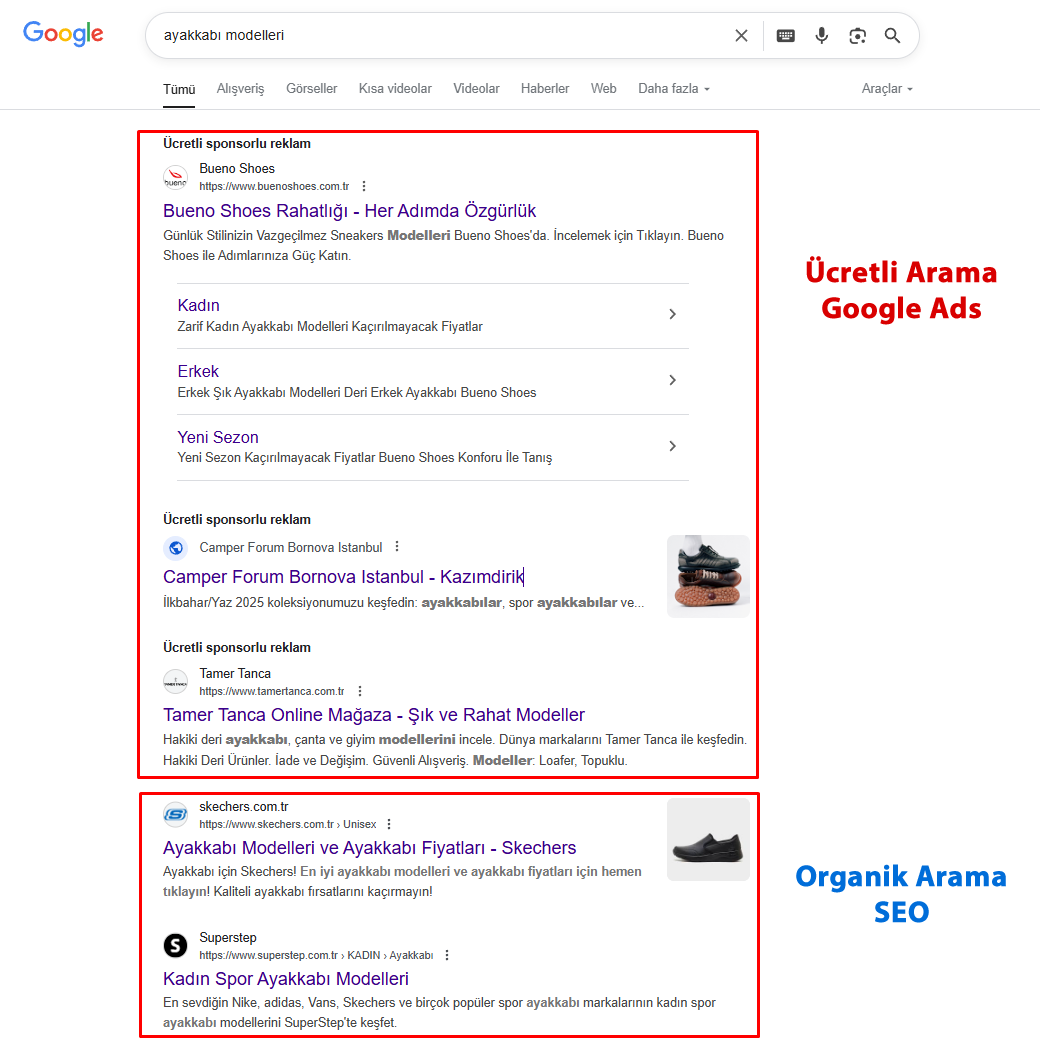1040x1049 pixels.
Task: Search by image with Lens icon
Action: [x=857, y=35]
